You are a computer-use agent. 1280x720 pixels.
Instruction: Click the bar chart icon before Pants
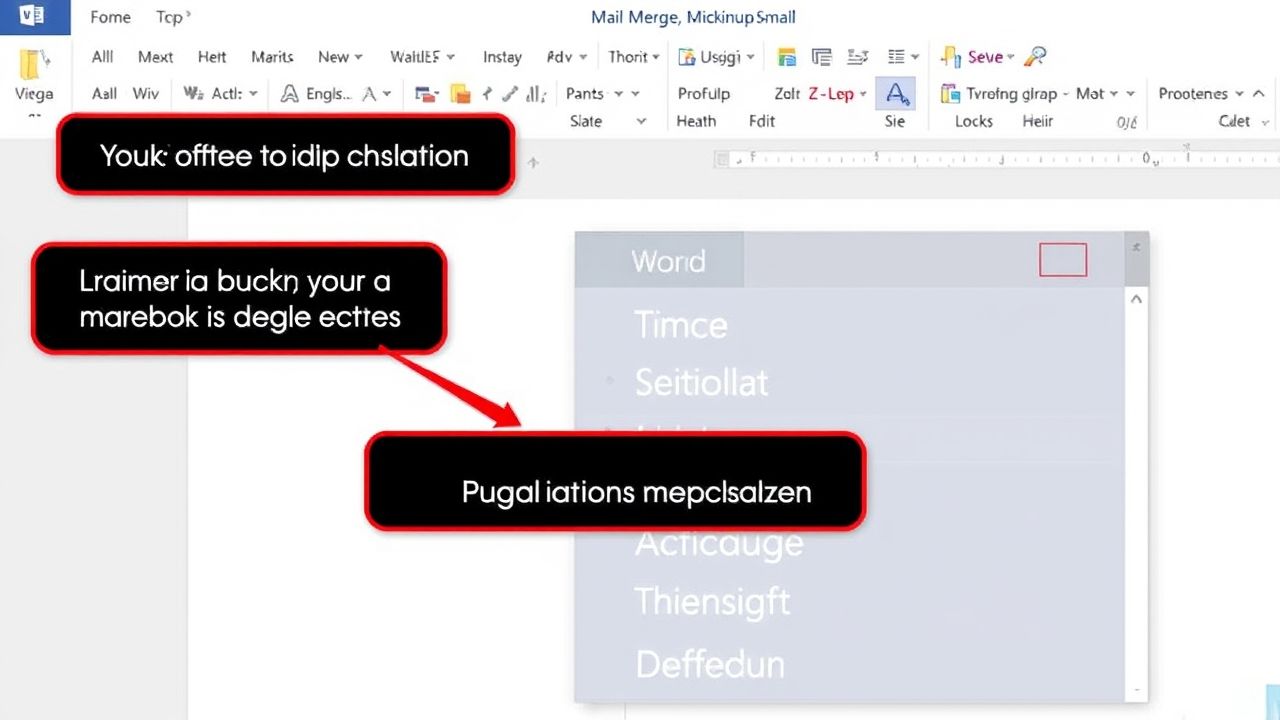pyautogui.click(x=536, y=94)
